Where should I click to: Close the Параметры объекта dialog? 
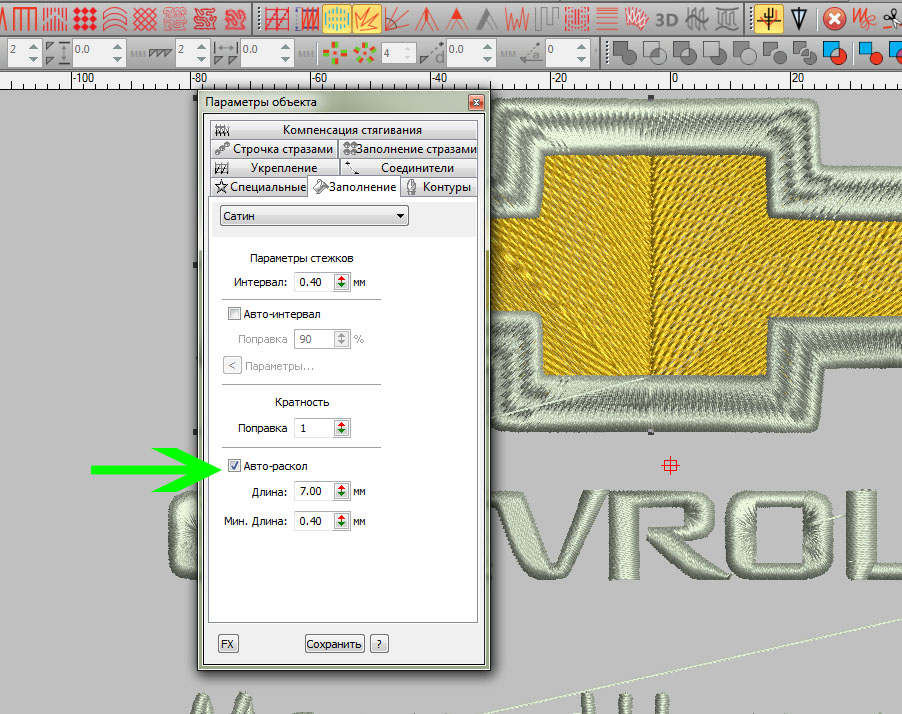(x=476, y=102)
